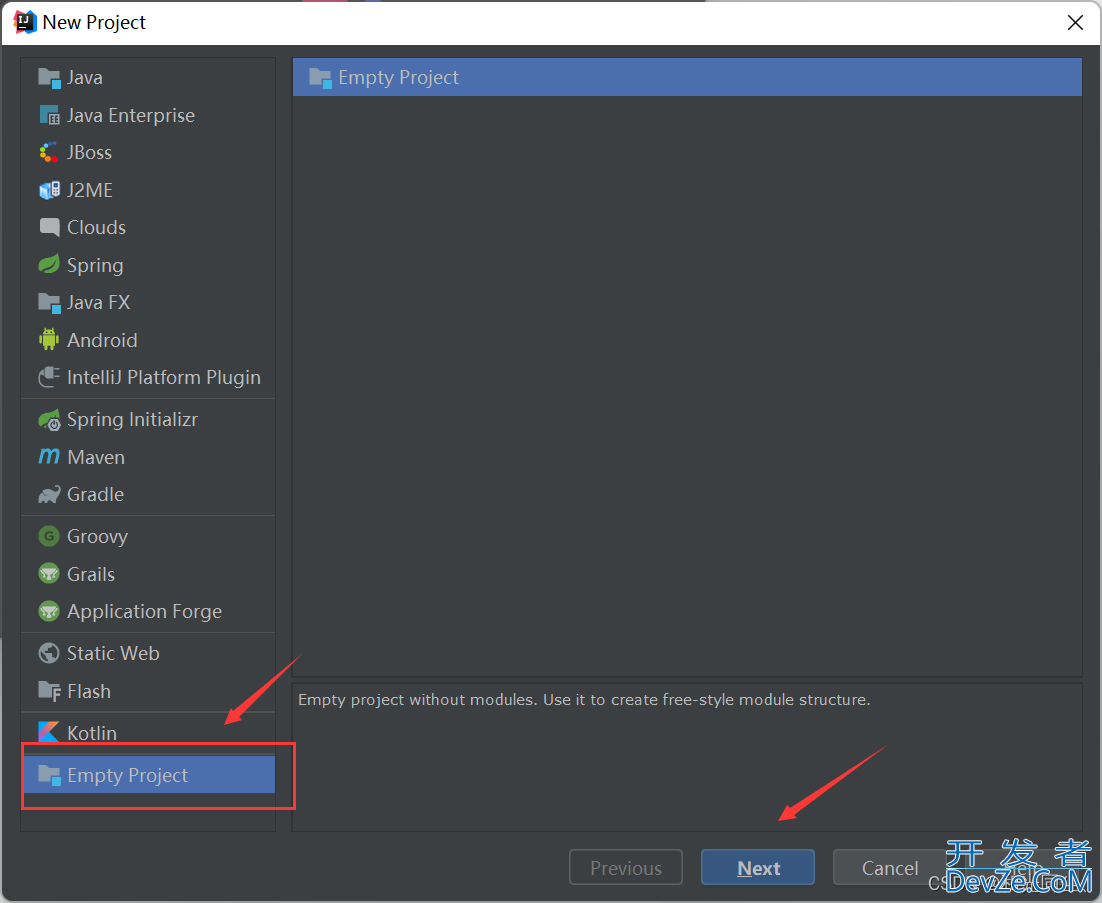
Task: Select the Groovy label
Action: coord(98,537)
